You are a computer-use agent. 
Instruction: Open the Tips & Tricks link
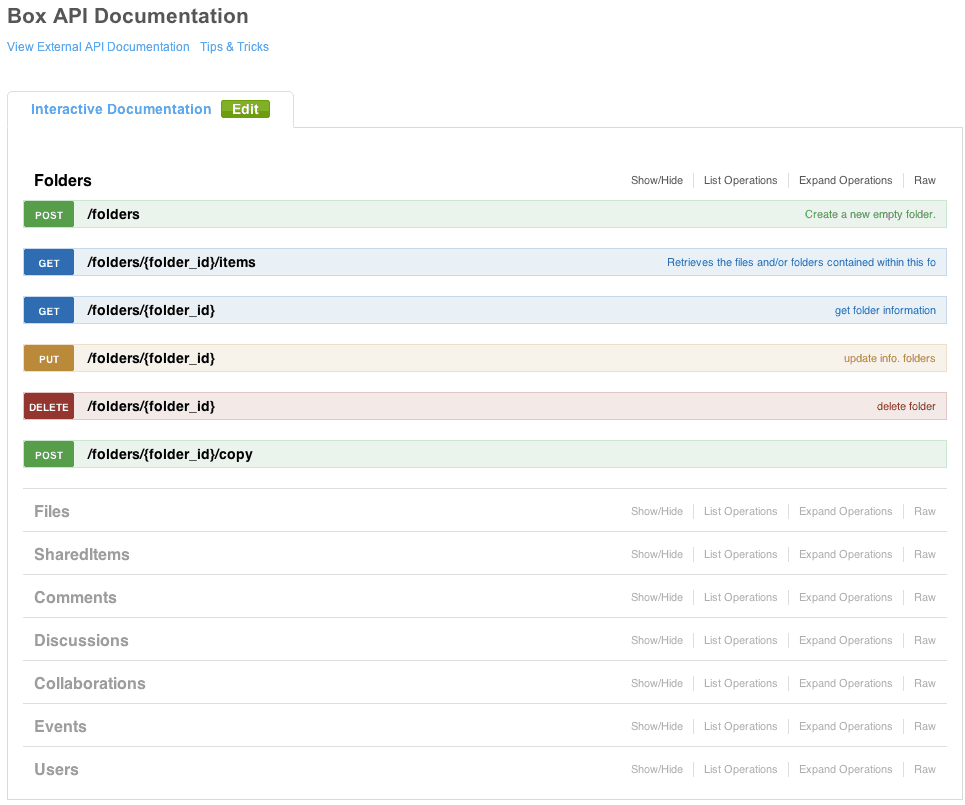234,47
